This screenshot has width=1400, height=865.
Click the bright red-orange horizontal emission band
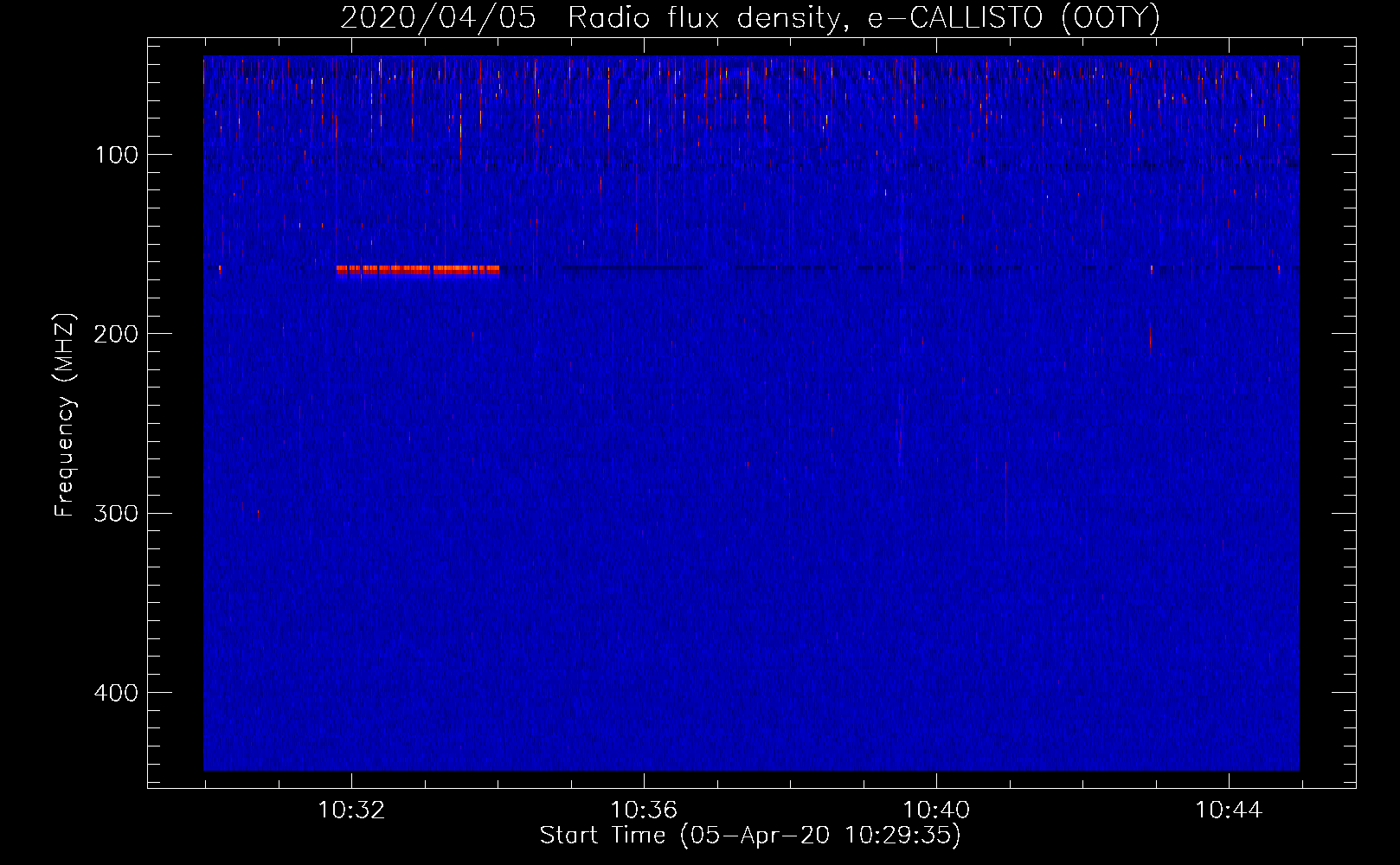418,270
